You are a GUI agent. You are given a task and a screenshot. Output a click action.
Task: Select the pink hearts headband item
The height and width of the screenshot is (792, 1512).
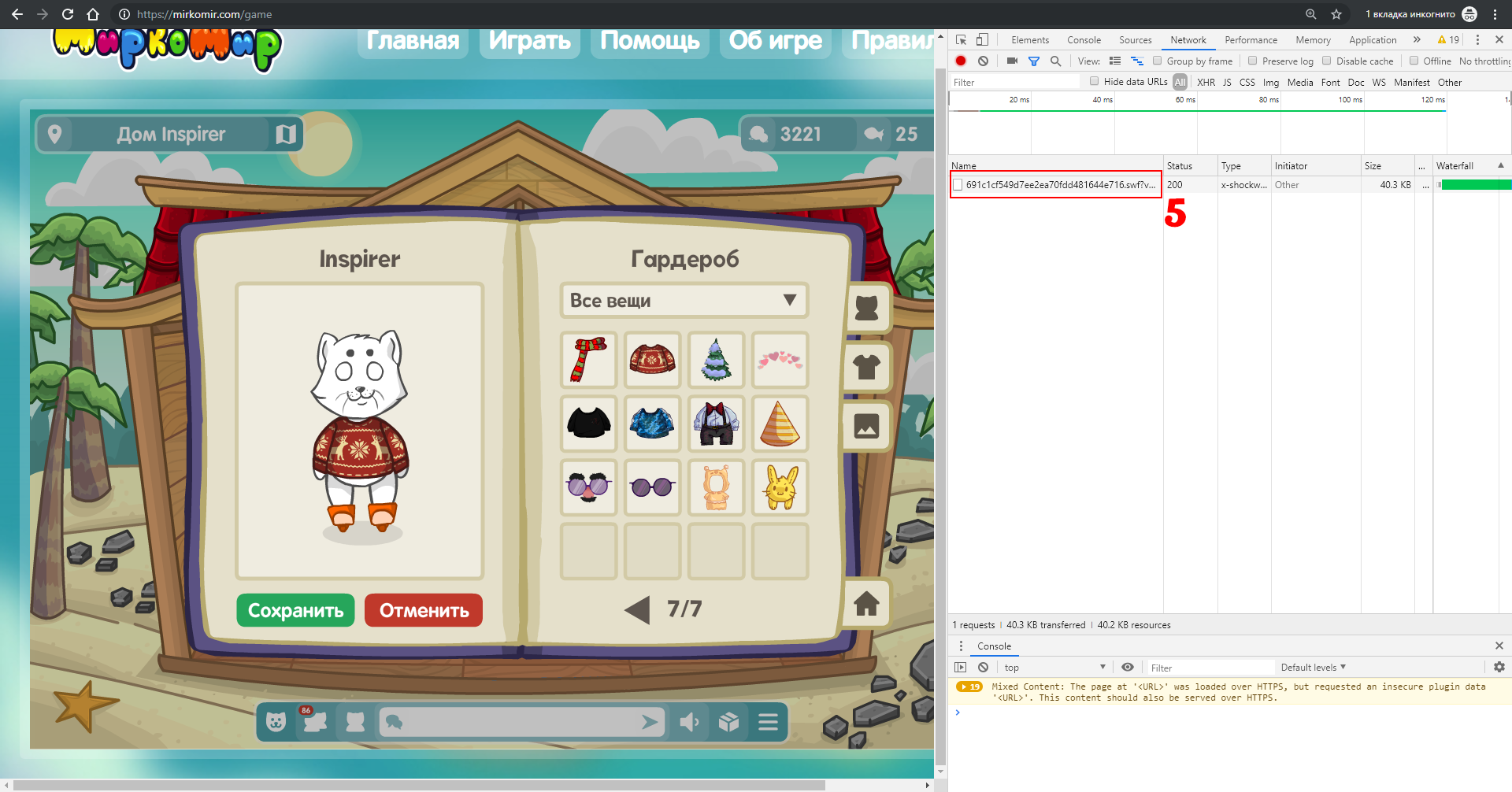point(780,360)
